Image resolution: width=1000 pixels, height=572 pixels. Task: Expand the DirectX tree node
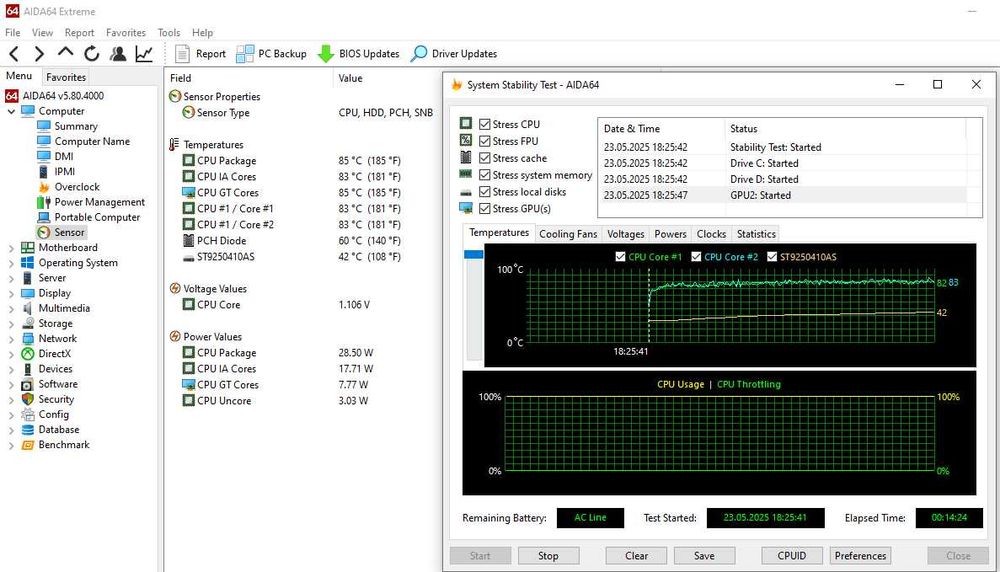(x=11, y=355)
